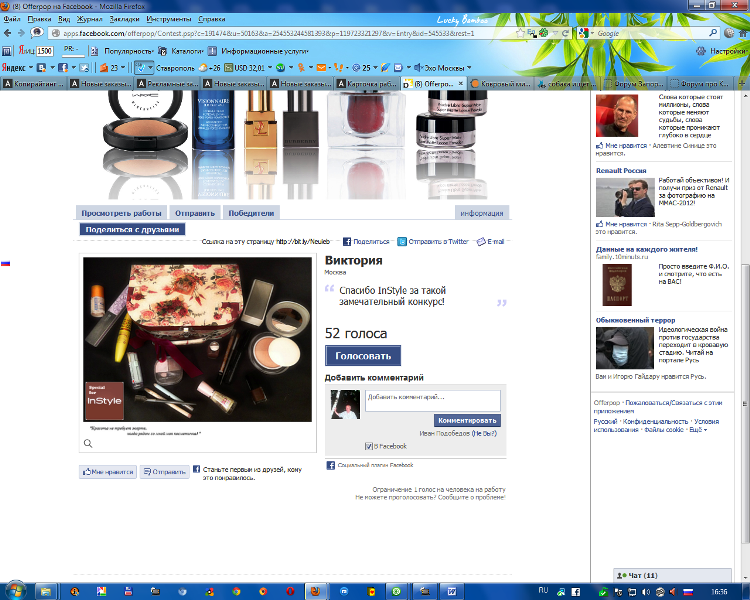Viewport: 750px width, 600px height.
Task: Expand the USD 32,01 currency dropdown
Action: point(270,67)
